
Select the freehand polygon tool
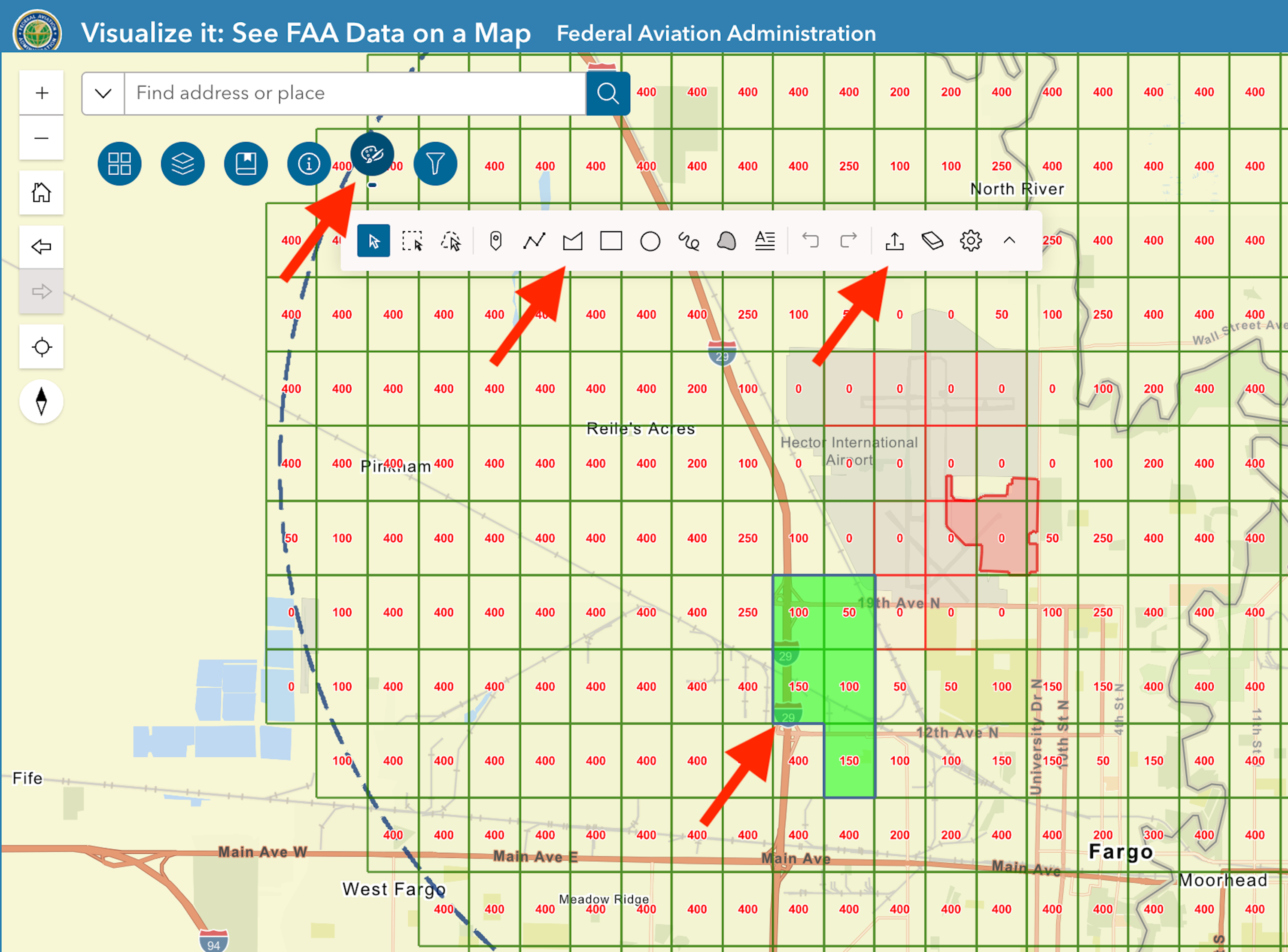727,241
